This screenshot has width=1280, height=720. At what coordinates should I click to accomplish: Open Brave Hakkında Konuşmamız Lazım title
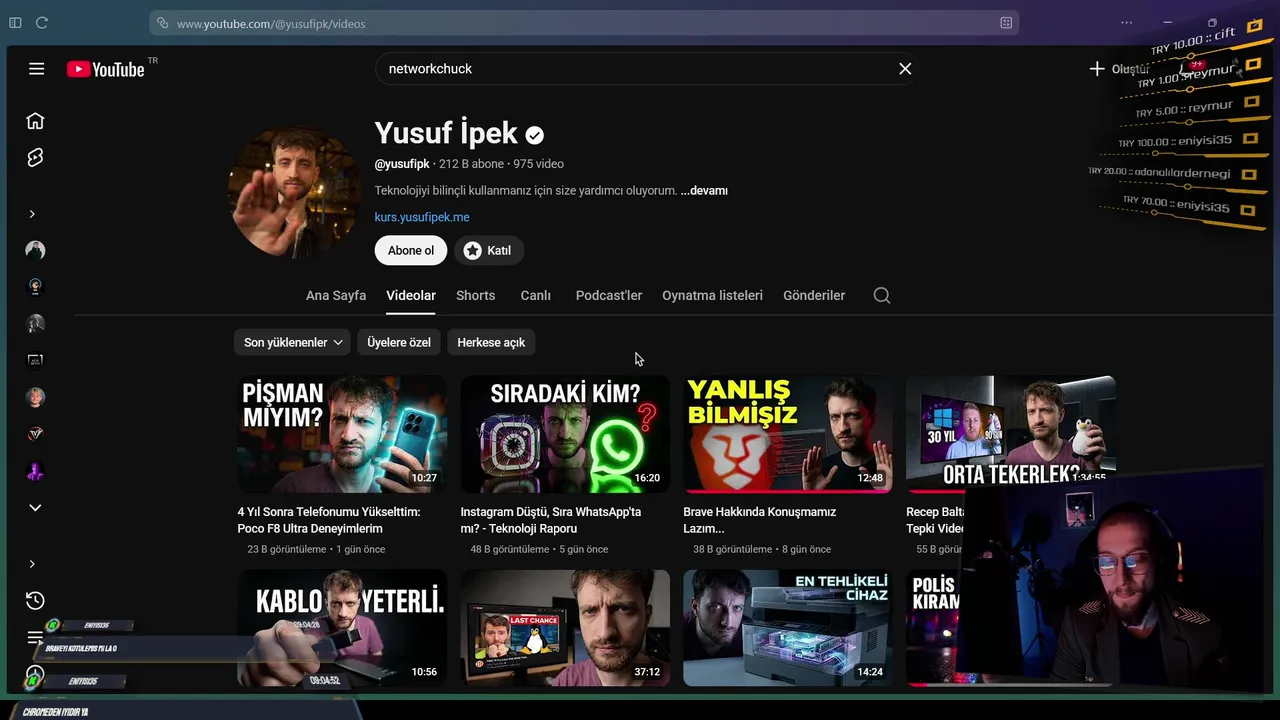759,520
